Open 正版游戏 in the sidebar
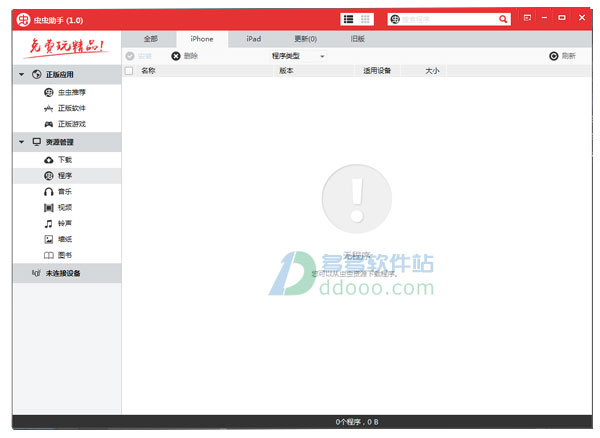Image resolution: width=600 pixels, height=438 pixels. click(x=65, y=124)
